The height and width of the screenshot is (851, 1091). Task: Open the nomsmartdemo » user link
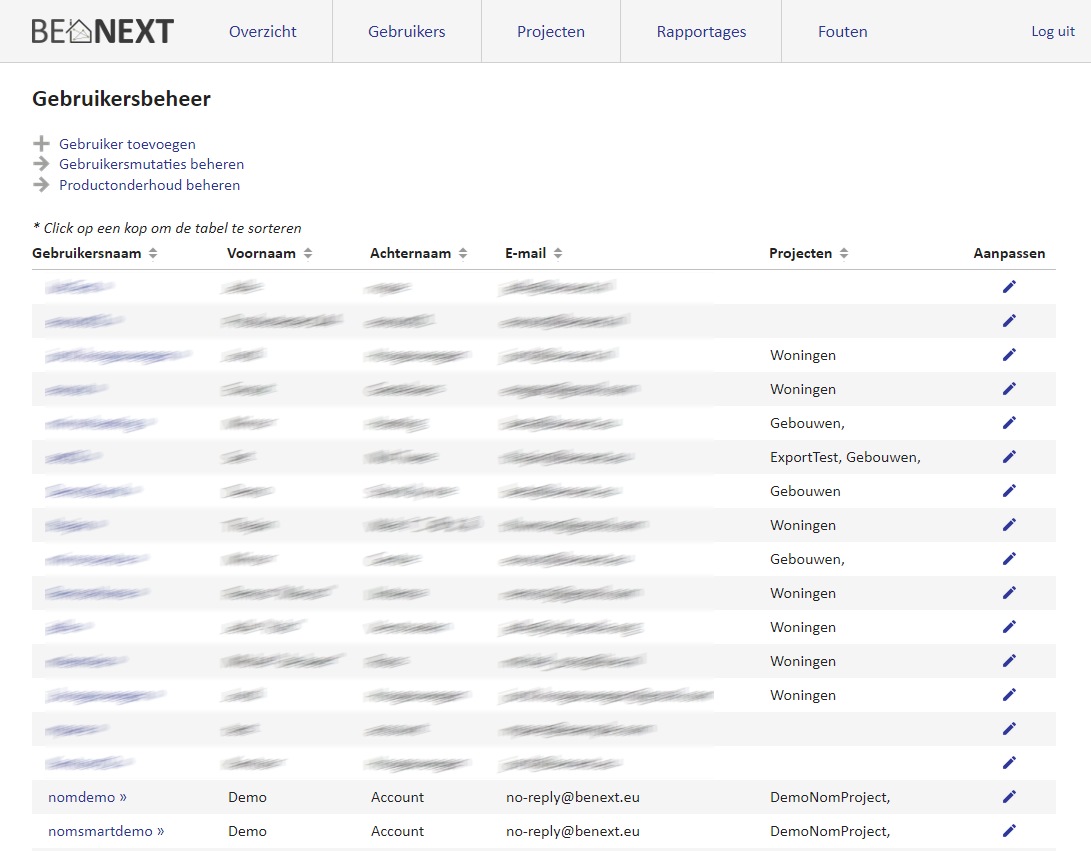click(106, 831)
